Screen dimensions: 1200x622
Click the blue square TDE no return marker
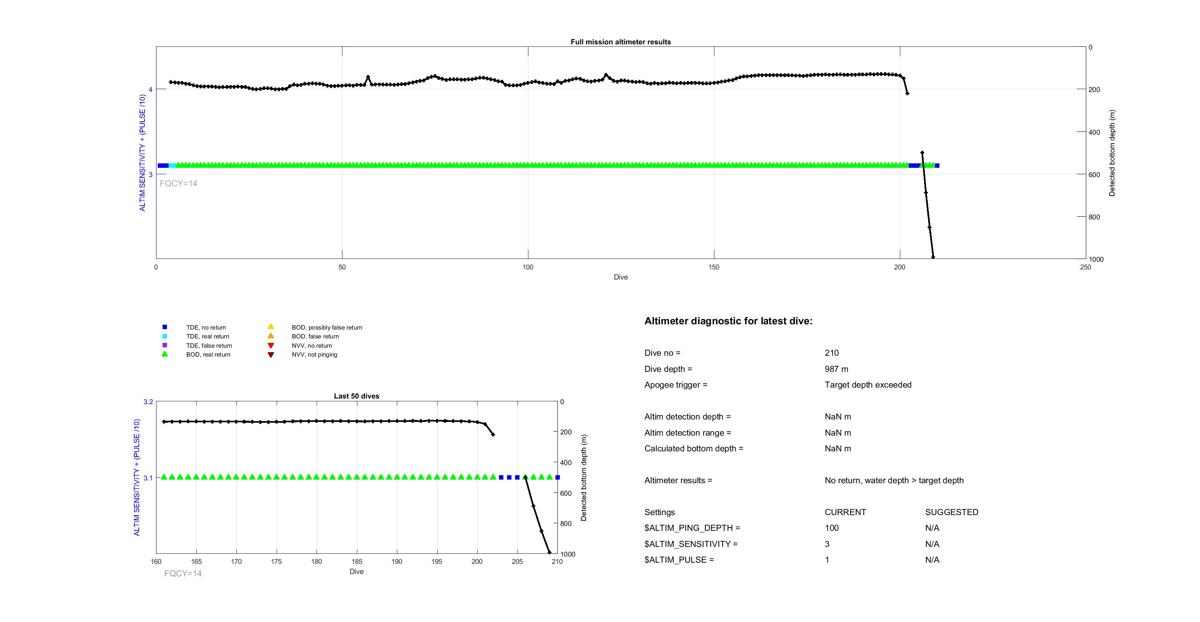pyautogui.click(x=165, y=327)
